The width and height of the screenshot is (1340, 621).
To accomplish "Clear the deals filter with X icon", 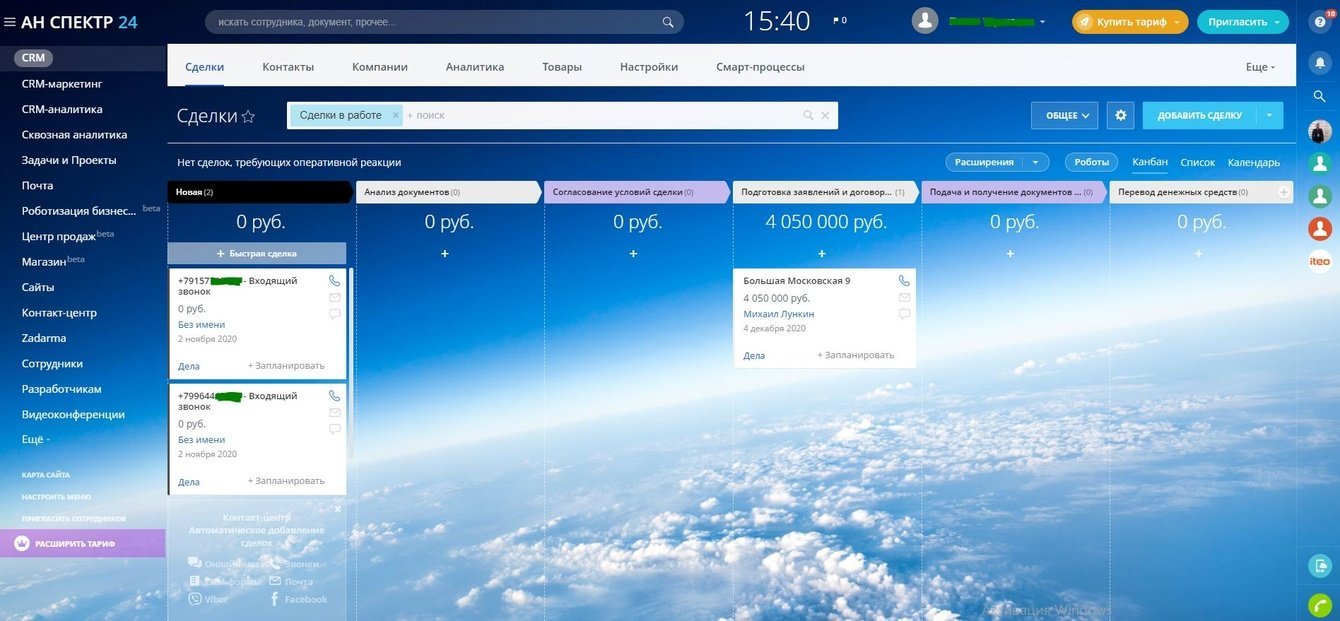I will point(825,115).
